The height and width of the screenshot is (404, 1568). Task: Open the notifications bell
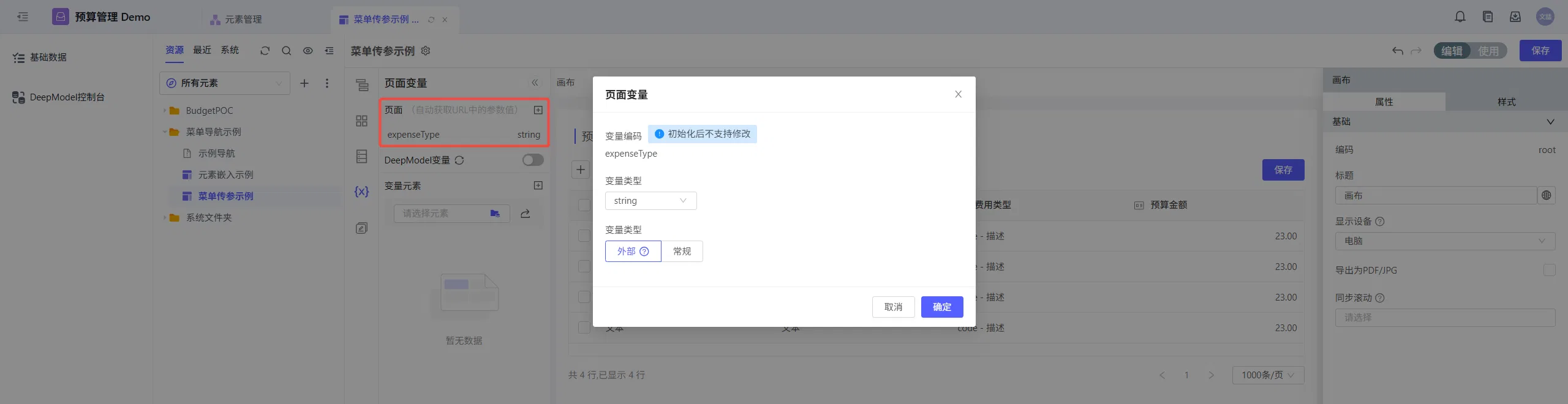1460,17
